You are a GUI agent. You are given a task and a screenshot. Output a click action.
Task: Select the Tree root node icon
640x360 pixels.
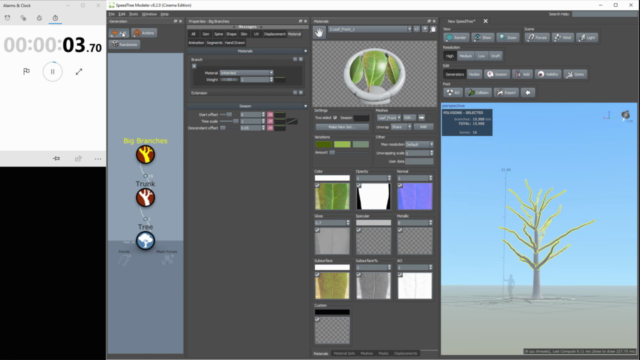point(145,240)
